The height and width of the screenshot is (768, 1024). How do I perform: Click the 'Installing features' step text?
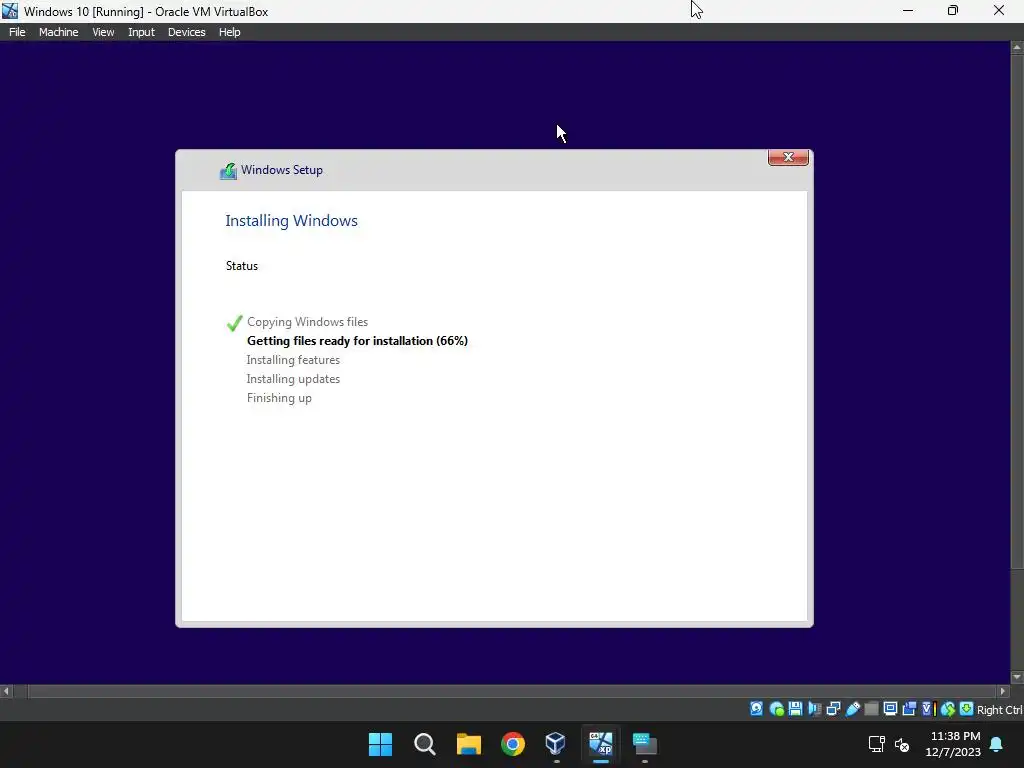pyautogui.click(x=293, y=360)
